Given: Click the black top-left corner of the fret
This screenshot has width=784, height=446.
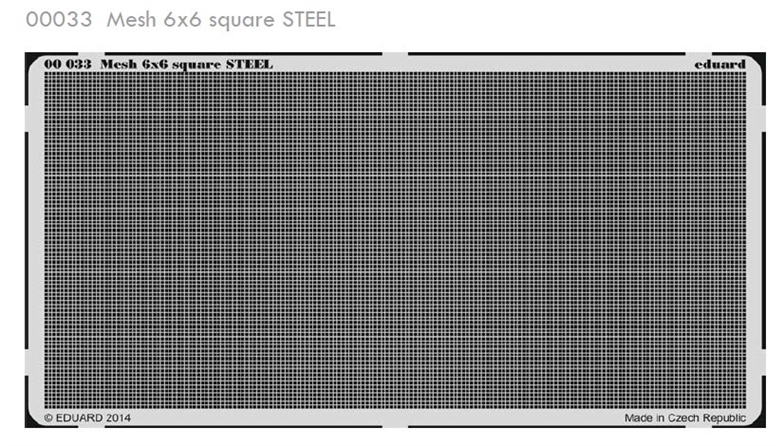Looking at the screenshot, I should coord(30,58).
